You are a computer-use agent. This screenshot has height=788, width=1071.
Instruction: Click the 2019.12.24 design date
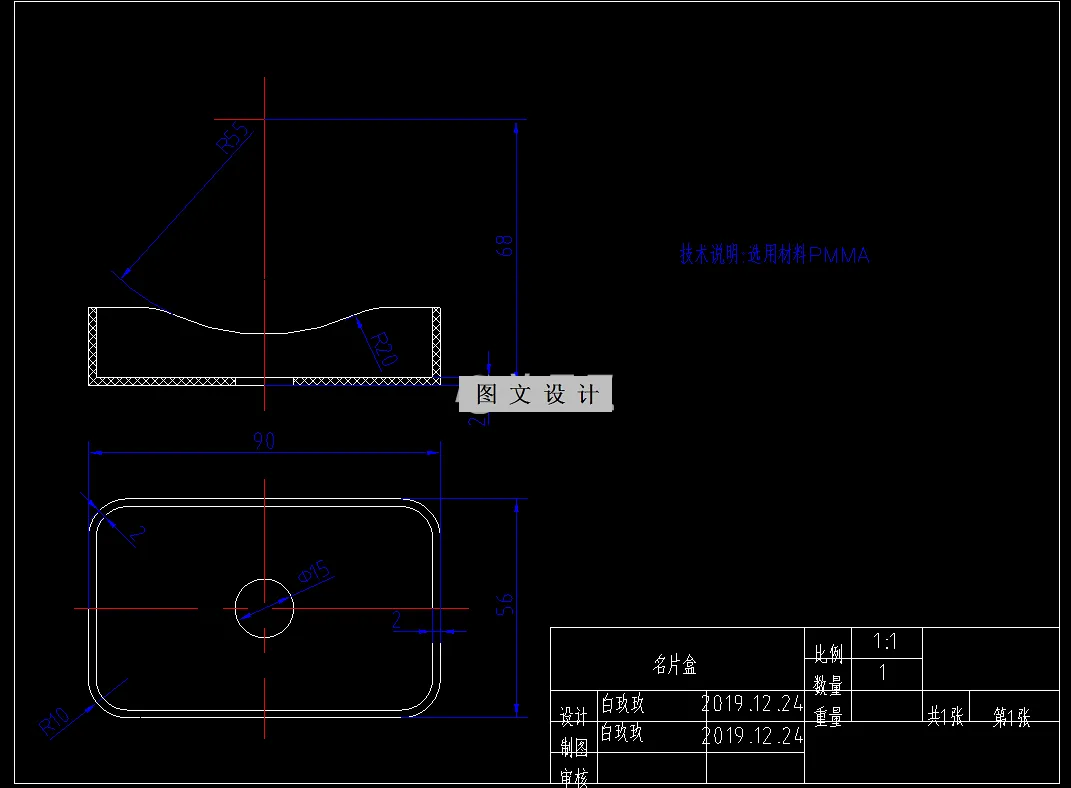[x=752, y=704]
